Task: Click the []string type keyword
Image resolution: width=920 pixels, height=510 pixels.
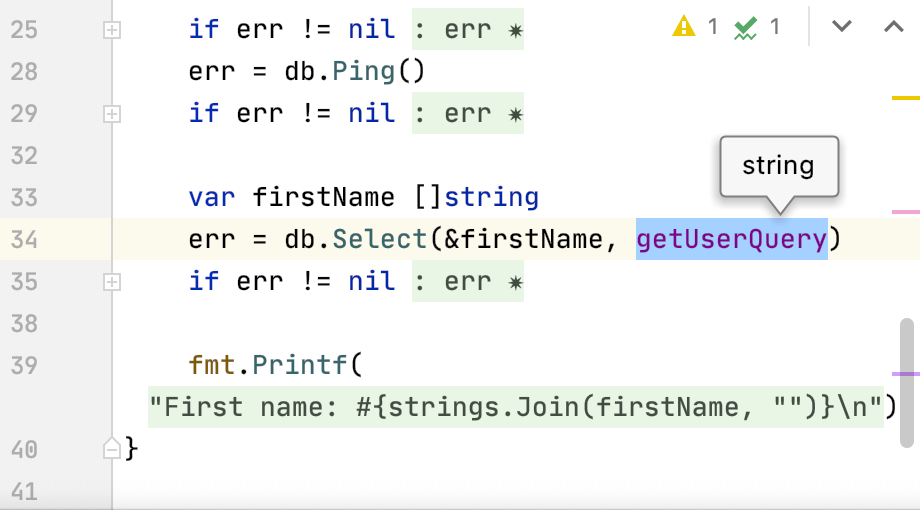Action: [476, 197]
